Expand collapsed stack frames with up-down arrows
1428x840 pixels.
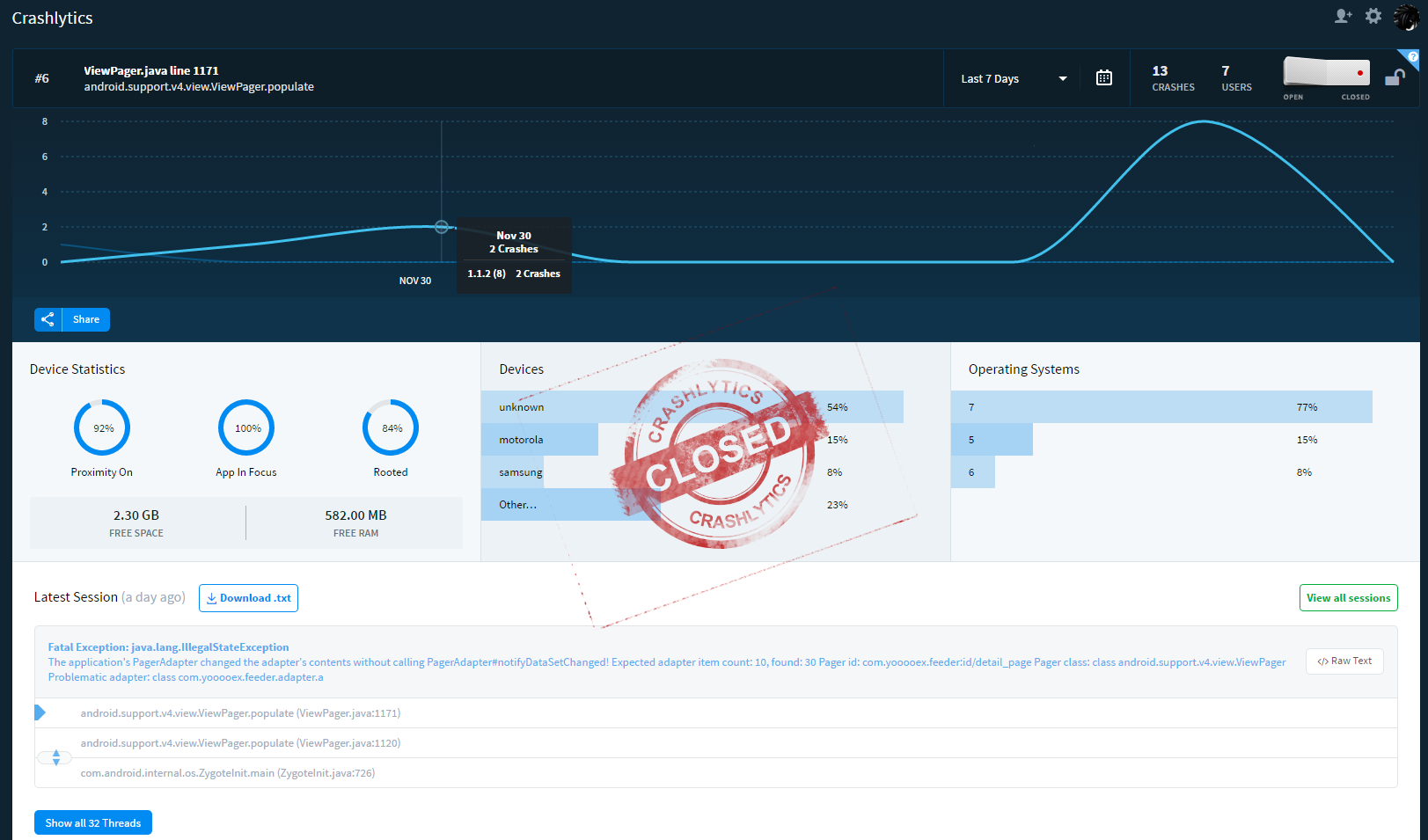55,757
